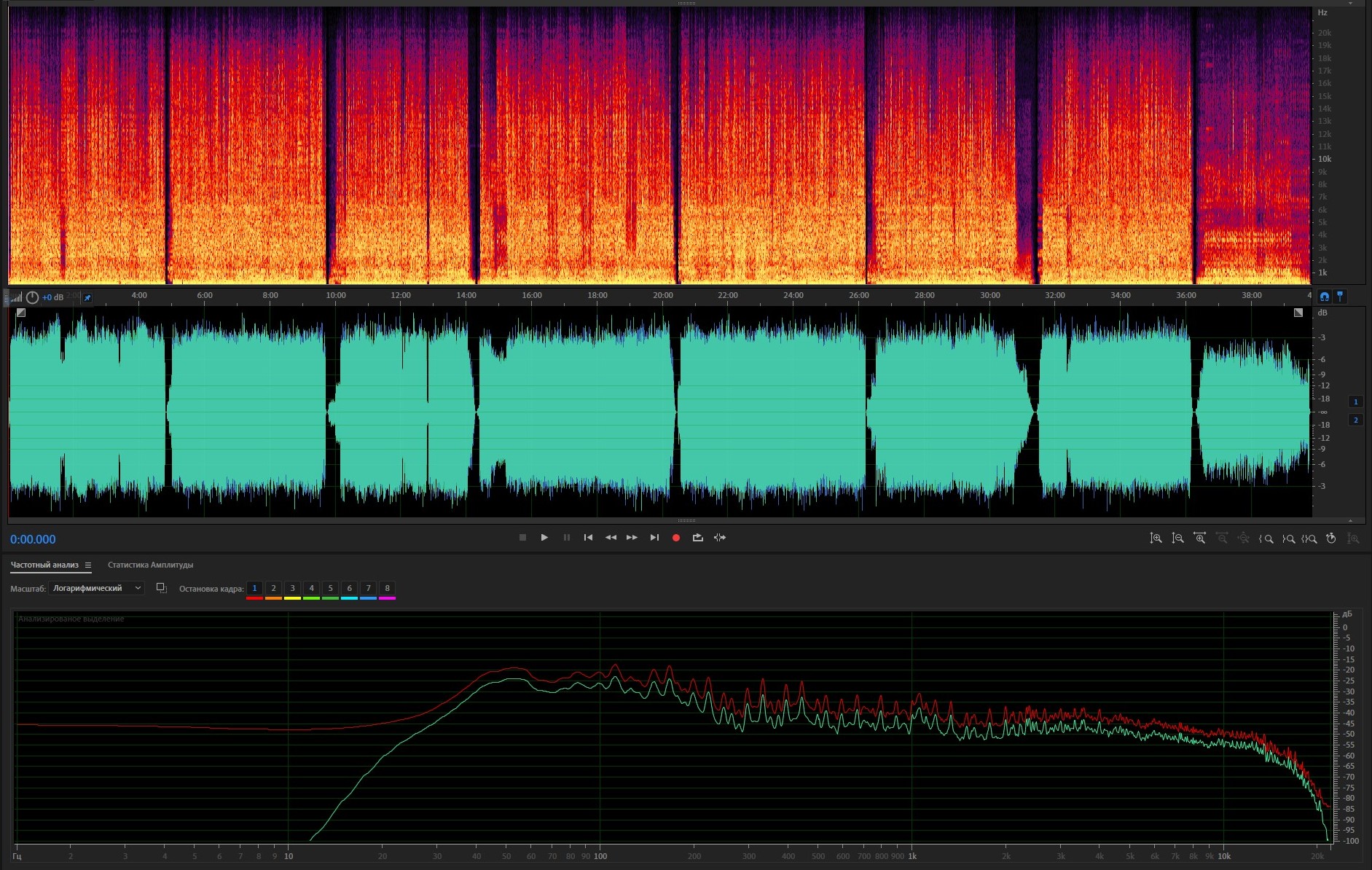The height and width of the screenshot is (870, 1372).
Task: Select the Частотный анализ tab
Action: click(x=44, y=565)
